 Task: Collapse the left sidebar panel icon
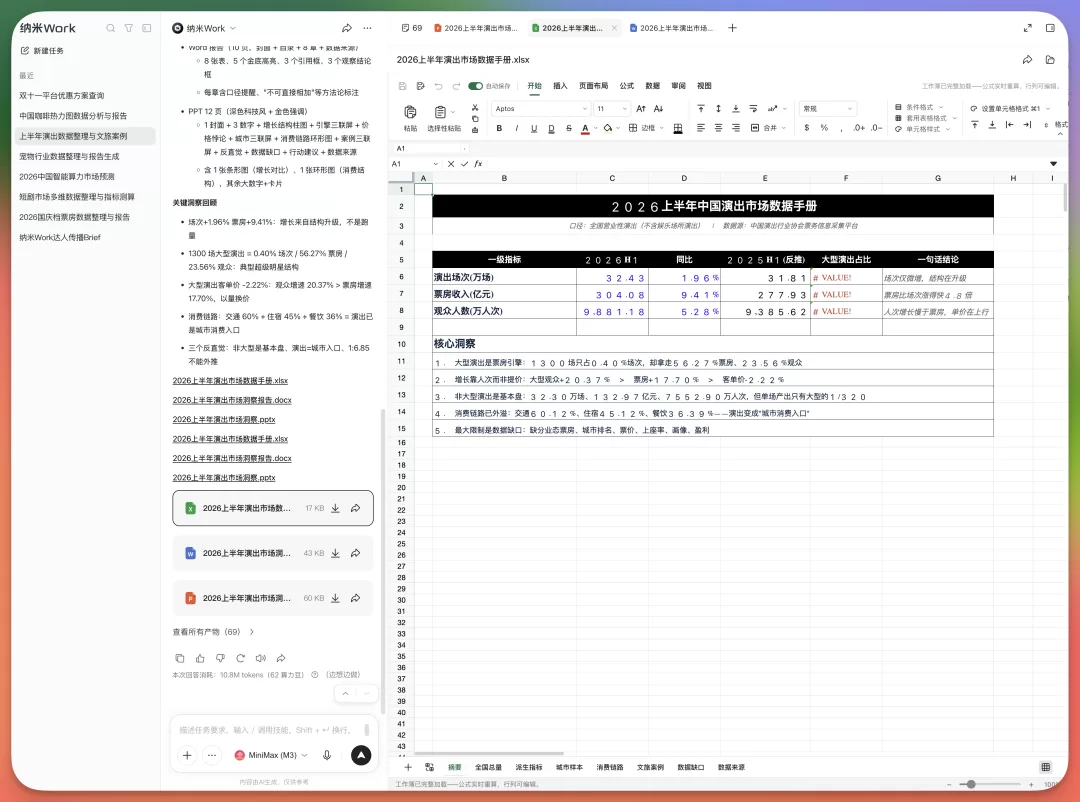tap(147, 28)
